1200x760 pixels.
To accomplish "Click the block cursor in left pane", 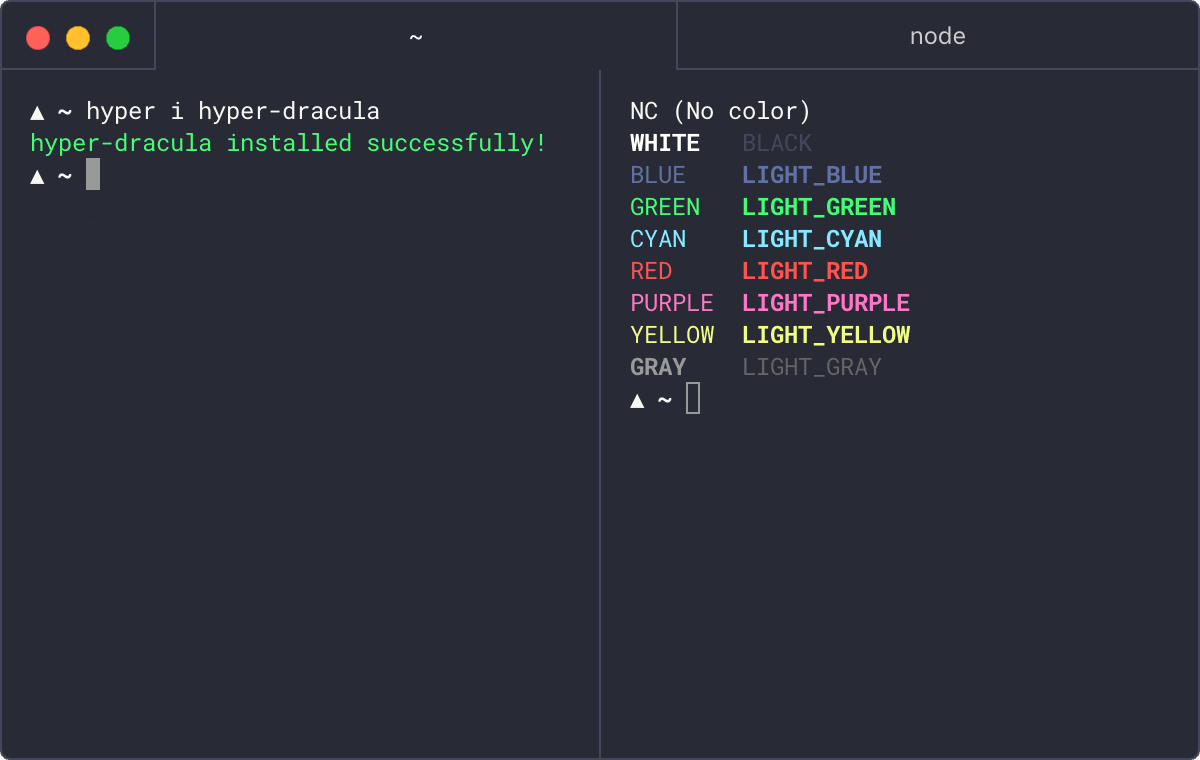I will (x=93, y=175).
